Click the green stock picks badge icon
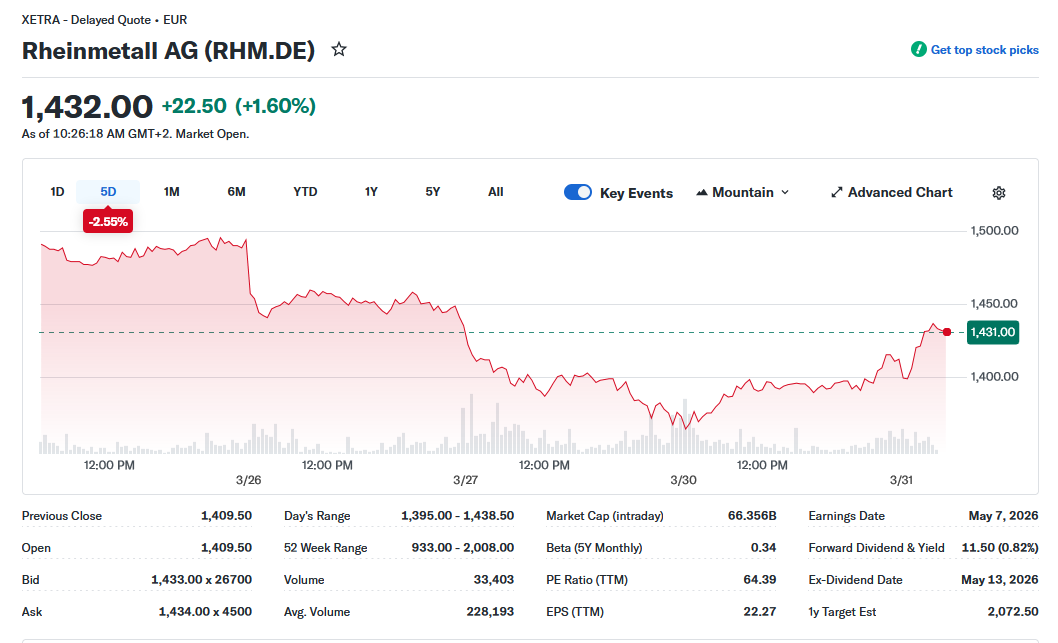This screenshot has width=1058, height=643. [x=918, y=49]
